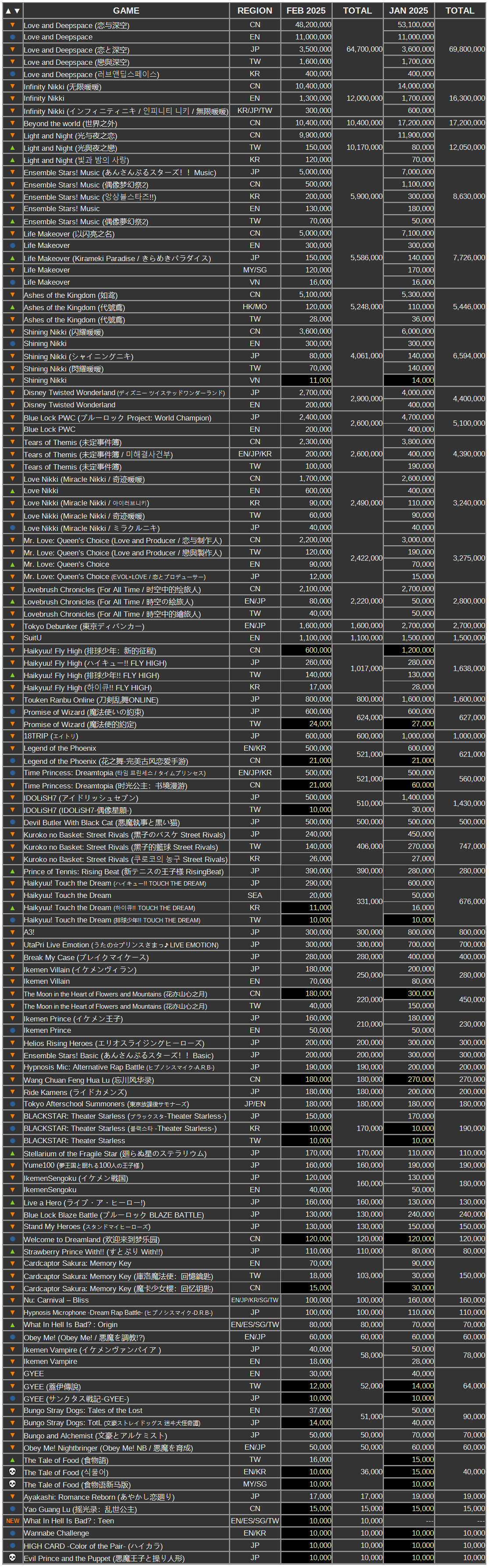Open the Touken Ranbu Online row title

91,699
